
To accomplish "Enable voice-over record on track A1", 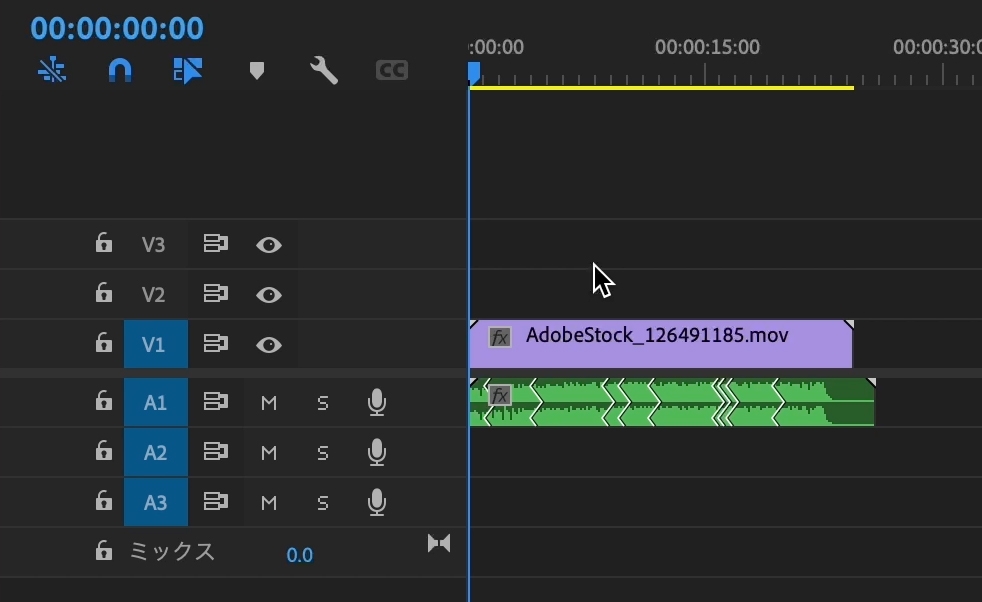I will click(376, 402).
